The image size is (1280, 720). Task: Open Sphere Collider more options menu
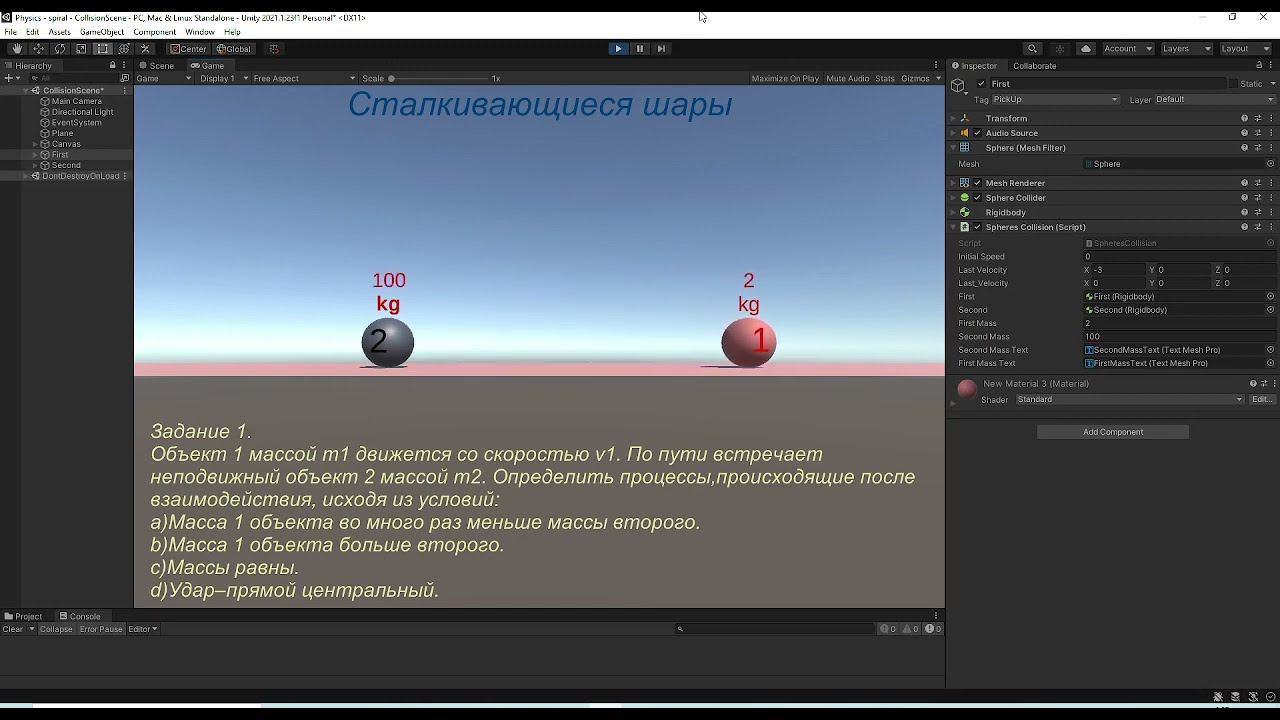pyautogui.click(x=1271, y=198)
